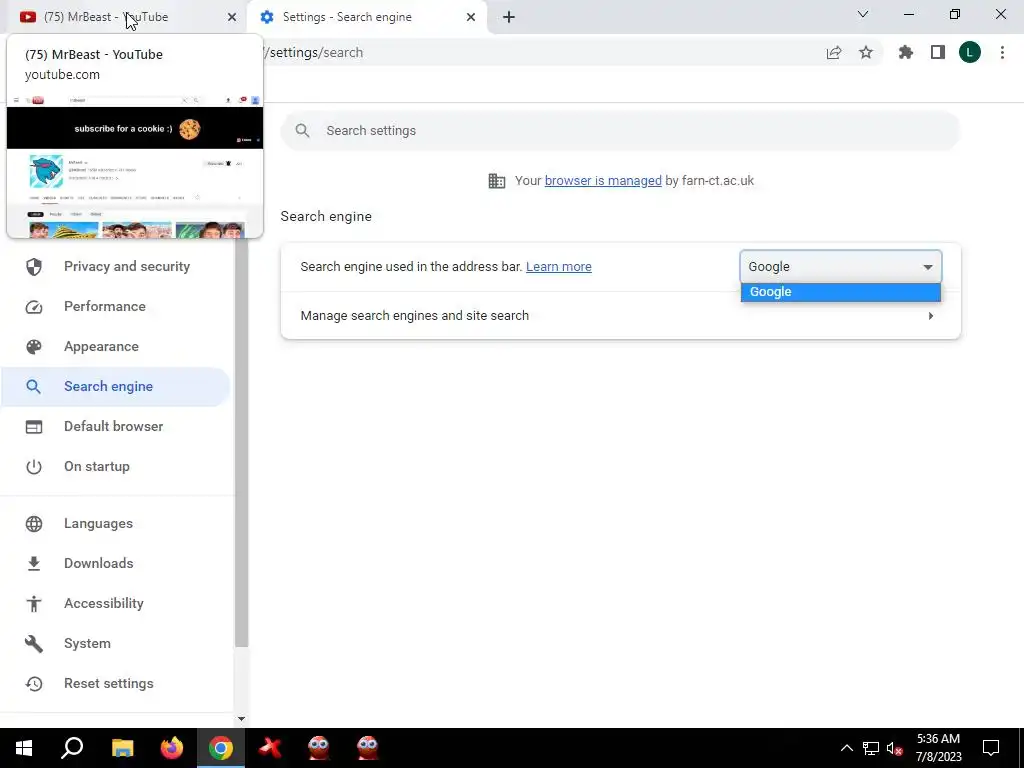Click the sidebar vertical scrollbar thumb

point(241,443)
